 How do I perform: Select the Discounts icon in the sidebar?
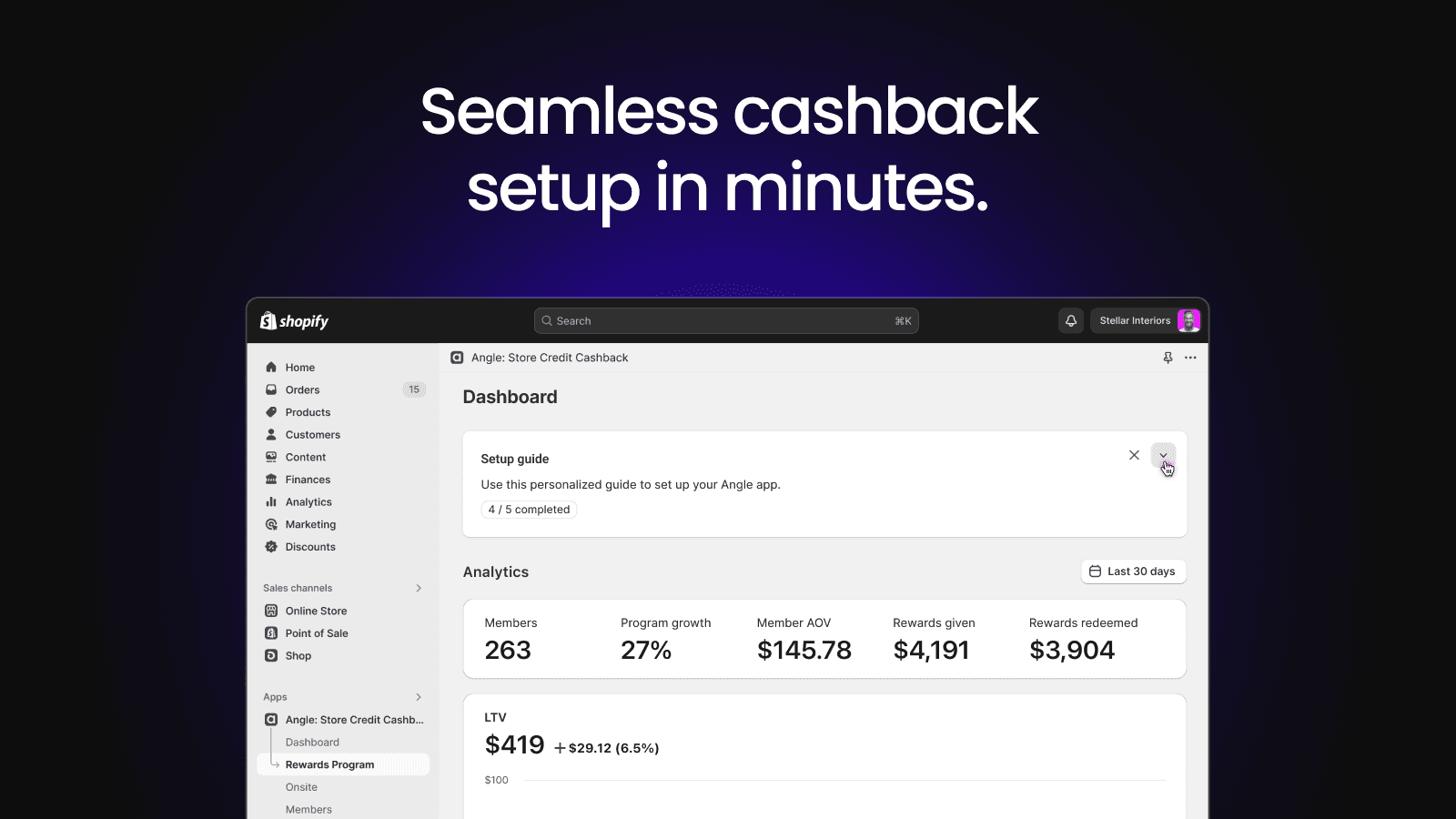pyautogui.click(x=271, y=546)
